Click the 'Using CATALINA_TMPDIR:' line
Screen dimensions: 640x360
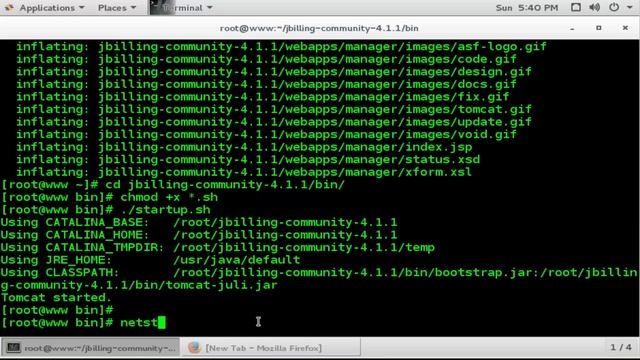[218, 247]
